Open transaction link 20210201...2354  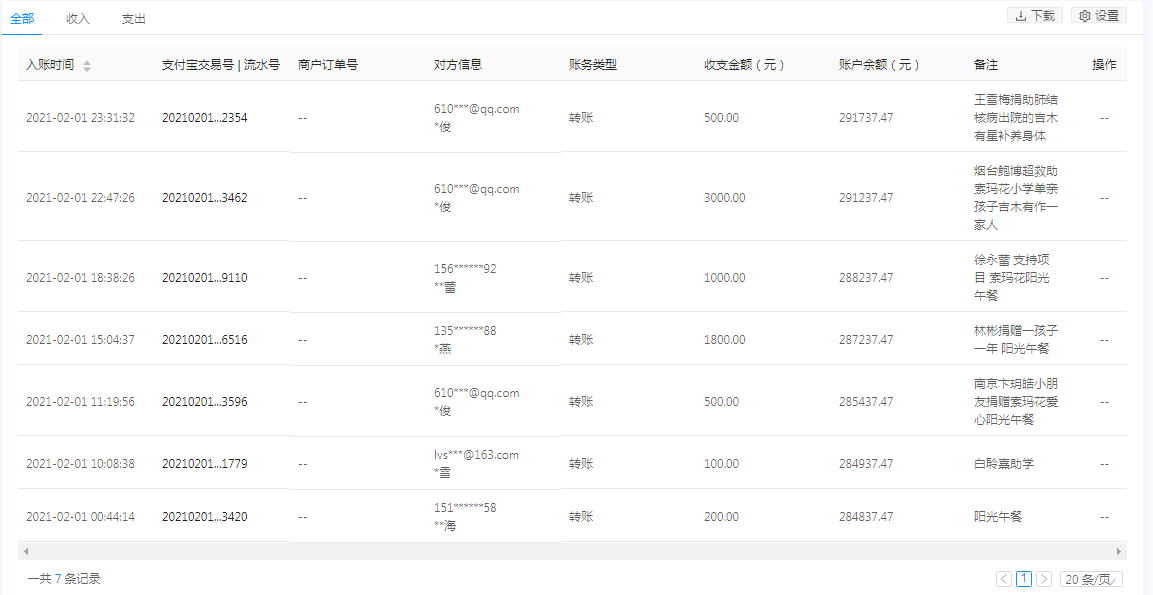[203, 117]
